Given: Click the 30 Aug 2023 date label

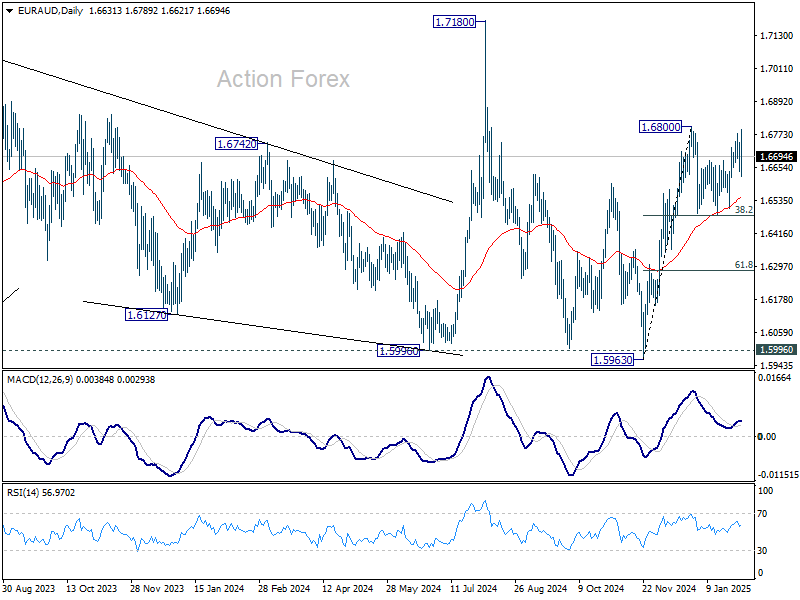Looking at the screenshot, I should click(29, 588).
